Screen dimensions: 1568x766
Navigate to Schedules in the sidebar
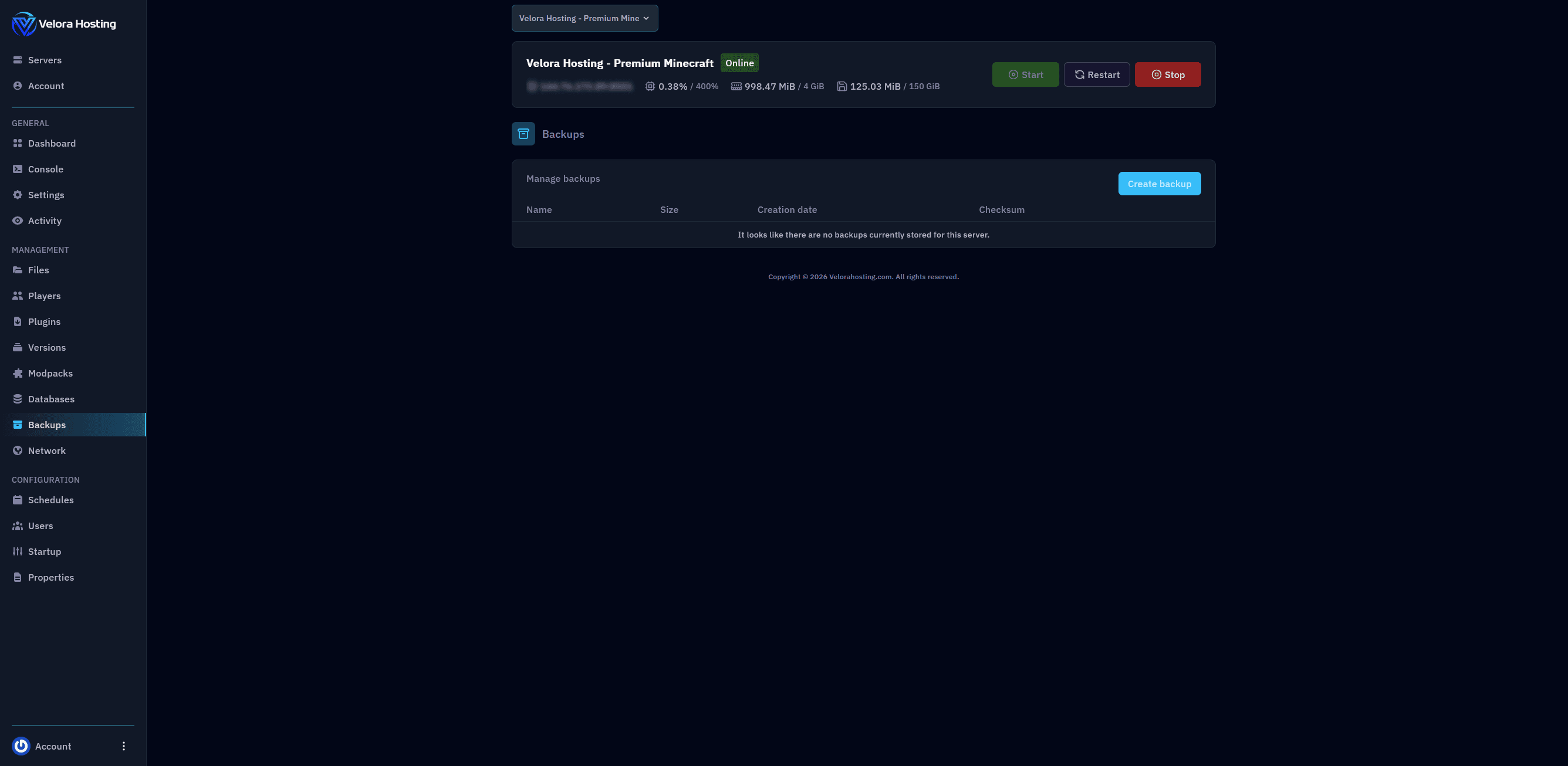50,500
